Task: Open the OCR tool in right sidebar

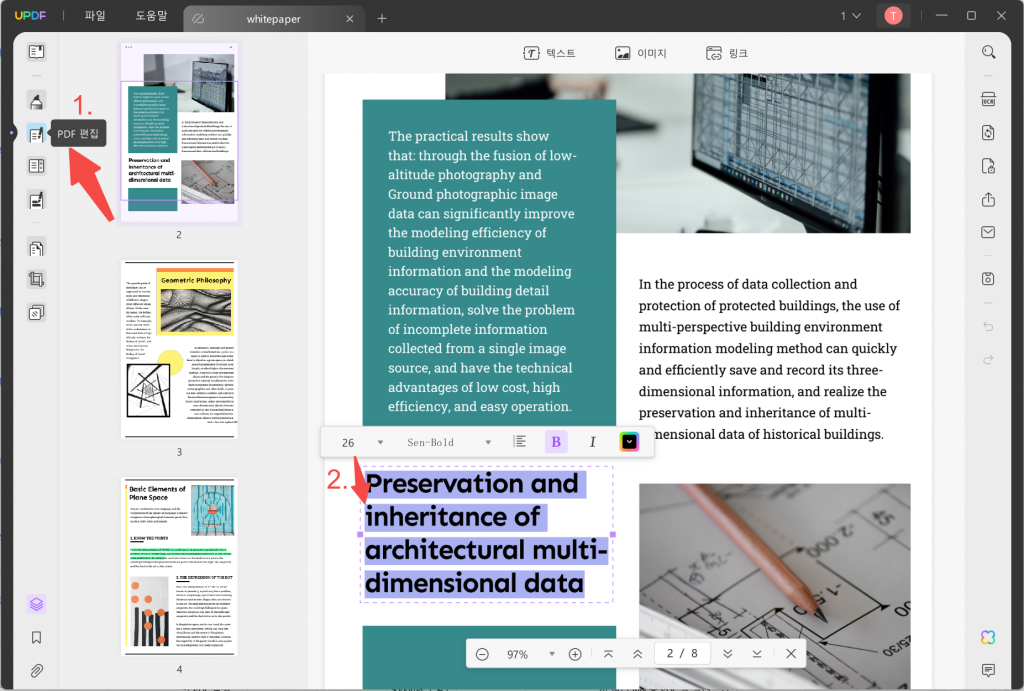Action: click(x=988, y=98)
